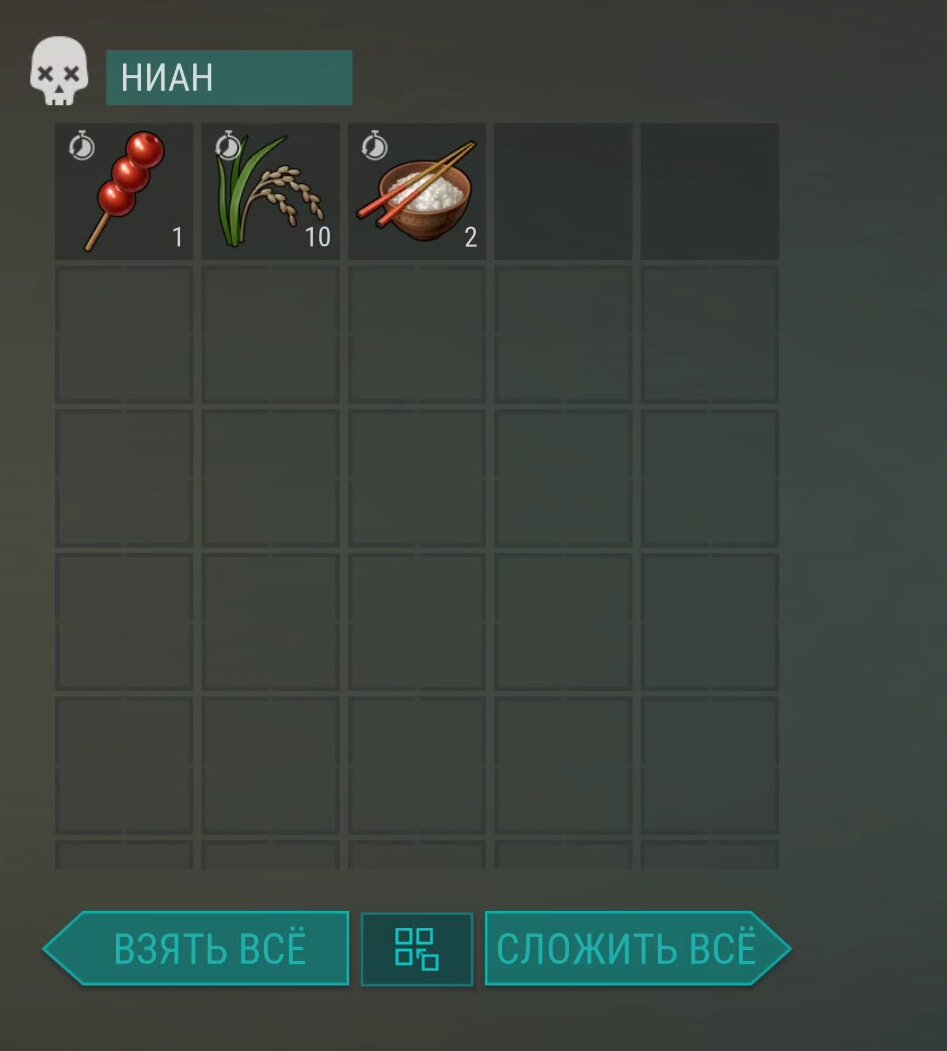Click the skull icon beside НИАН
This screenshot has height=1051, width=947.
pyautogui.click(x=59, y=71)
